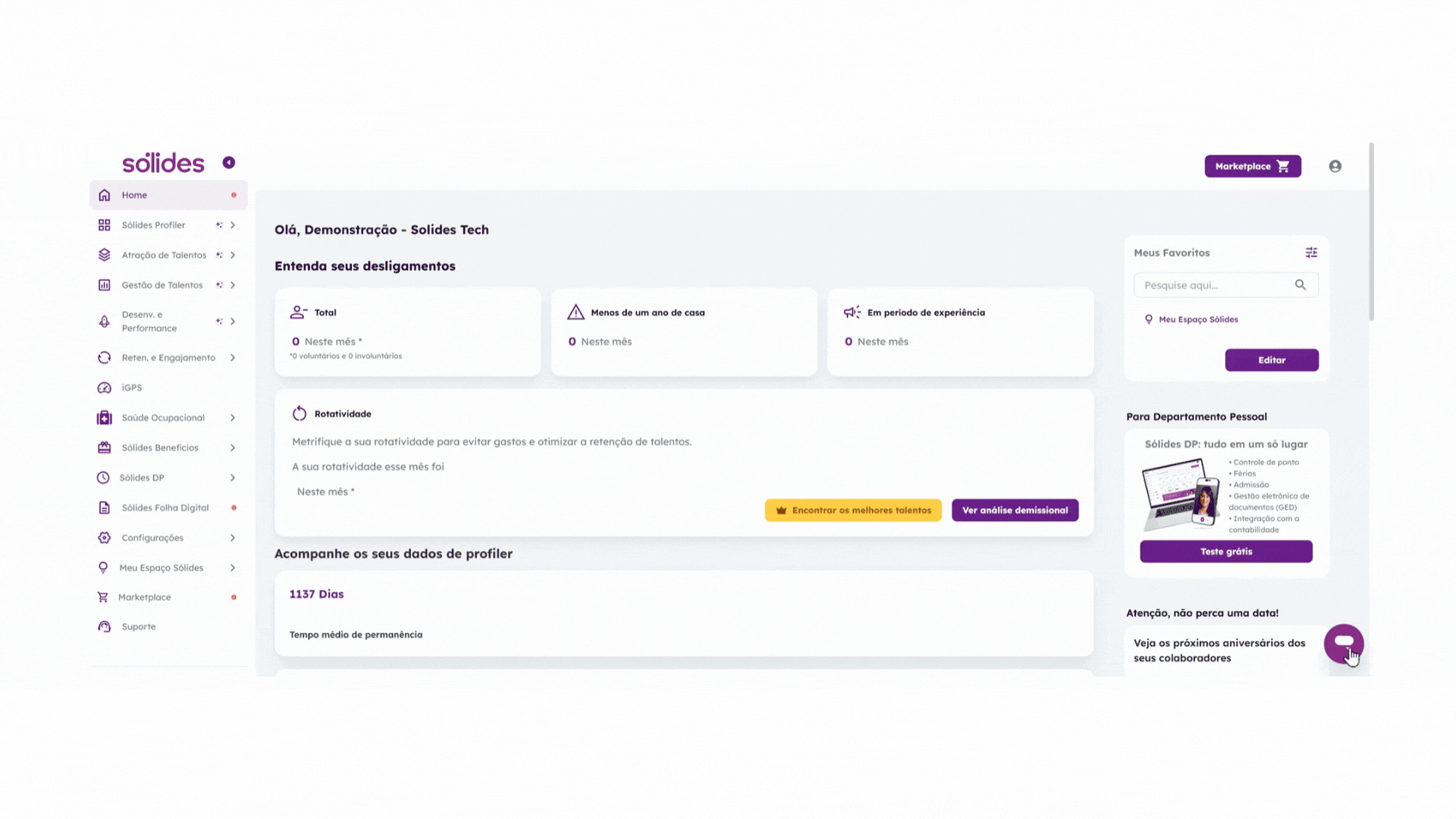Click the Editar button in Meus Favoritos
Screen dimensions: 1456x819
tap(1272, 360)
